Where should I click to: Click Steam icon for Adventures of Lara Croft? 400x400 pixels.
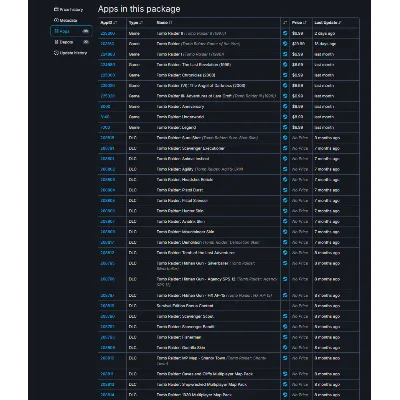pos(285,96)
